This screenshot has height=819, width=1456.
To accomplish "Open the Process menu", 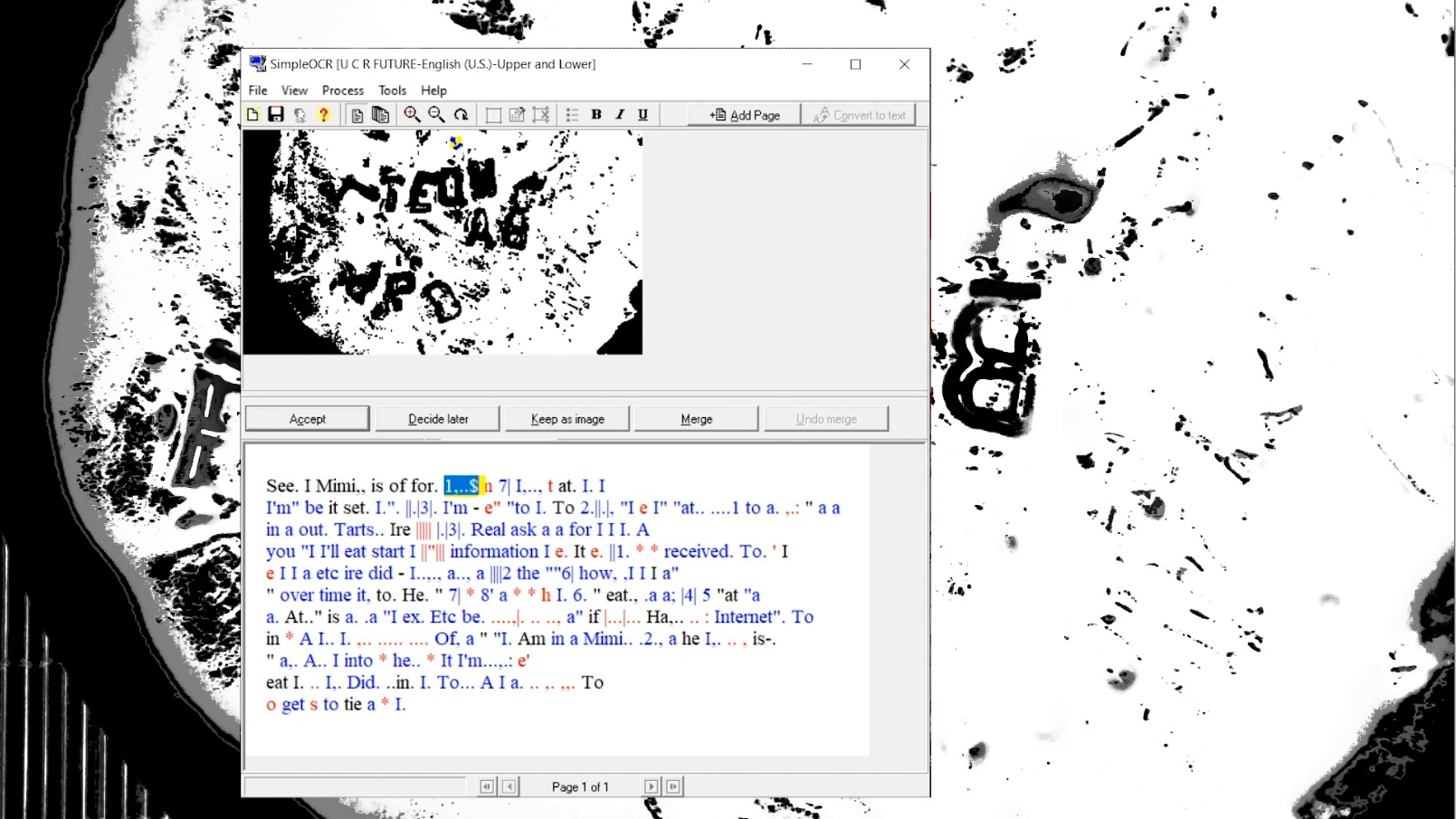I will (343, 90).
